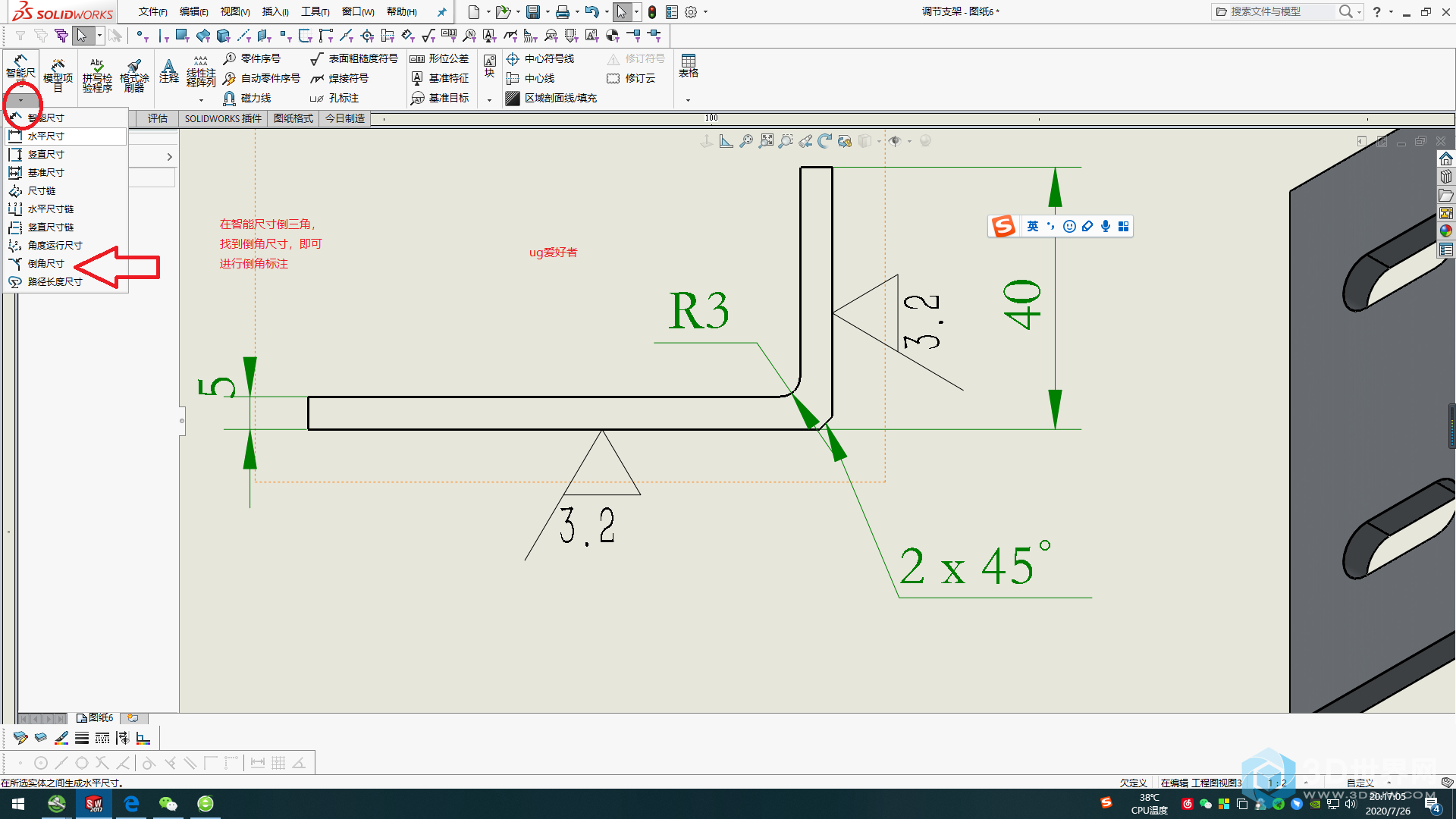Open the Help question mark icon
Screen dimensions: 1456x819
[1377, 11]
